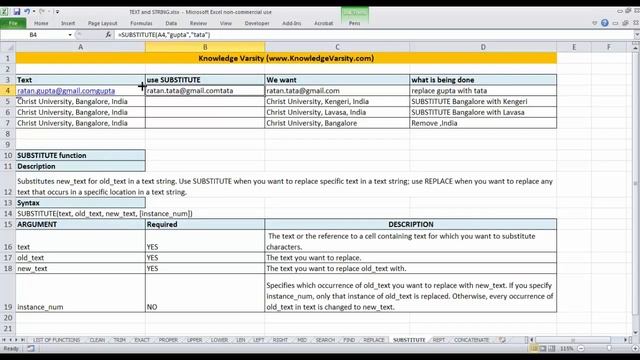
Task: Open the Add-Ins ribbon tab
Action: [291, 23]
